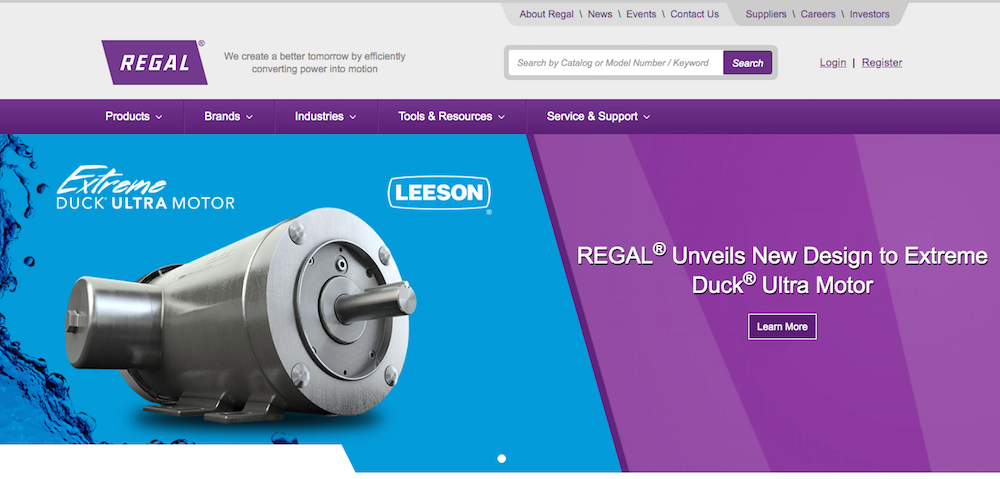1000x479 pixels.
Task: Click the Regal logo
Action: click(x=154, y=62)
